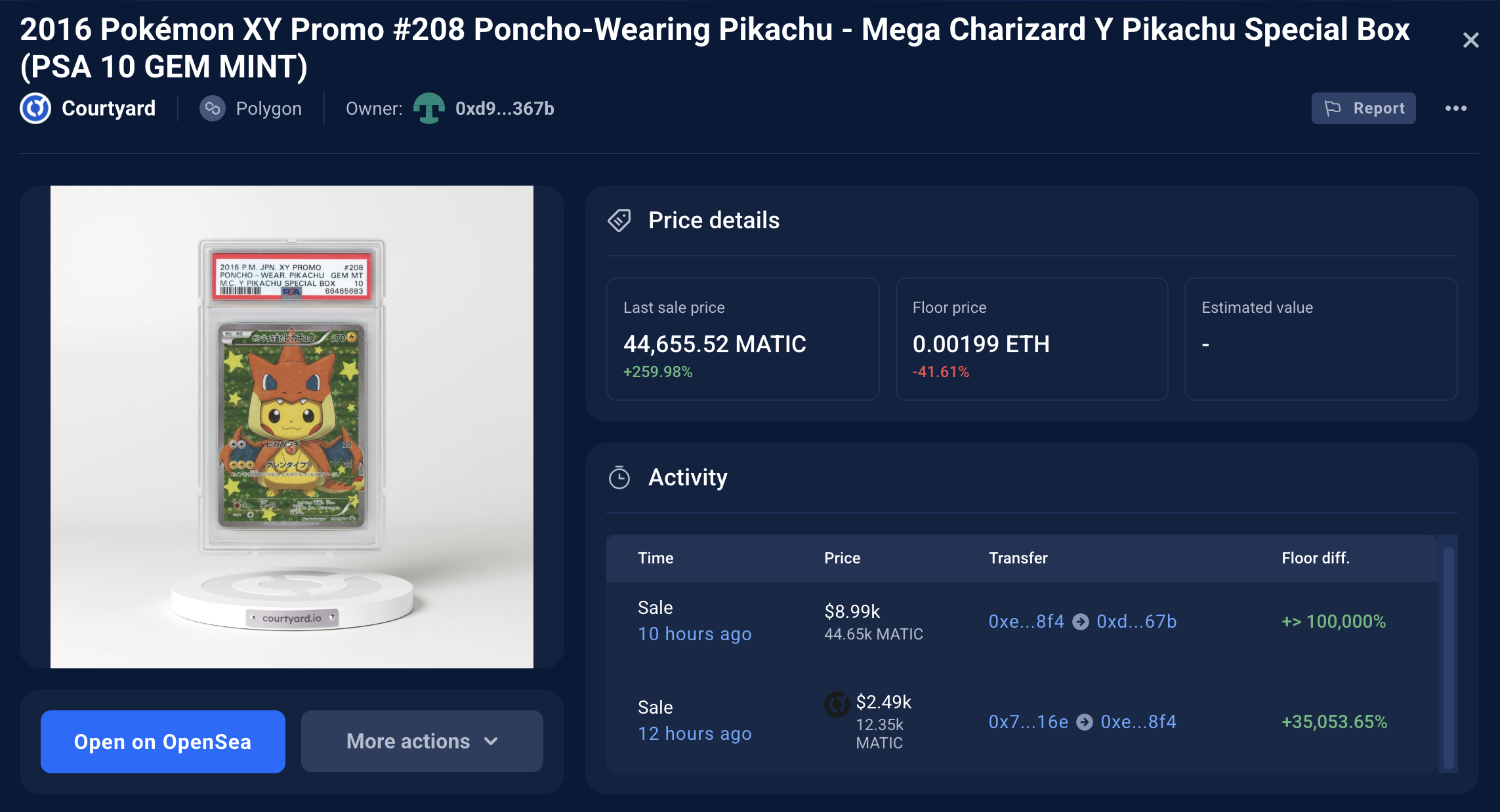Image resolution: width=1500 pixels, height=812 pixels.
Task: Collapse the More actions chevron
Action: tap(490, 741)
